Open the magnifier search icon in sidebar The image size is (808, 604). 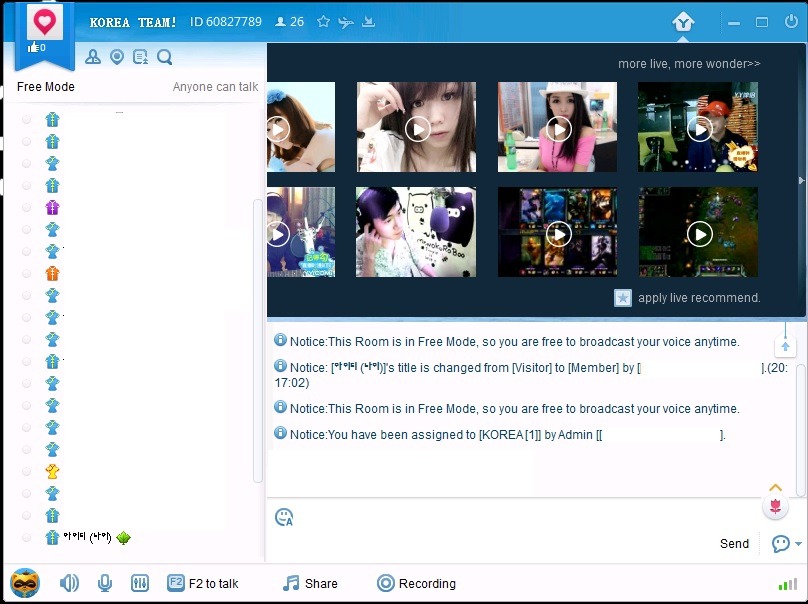[165, 57]
